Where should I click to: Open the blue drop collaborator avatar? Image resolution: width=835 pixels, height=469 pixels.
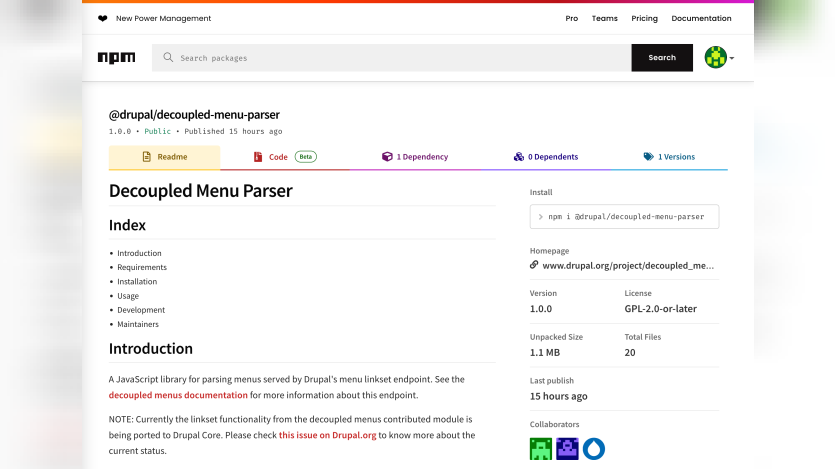[594, 449]
